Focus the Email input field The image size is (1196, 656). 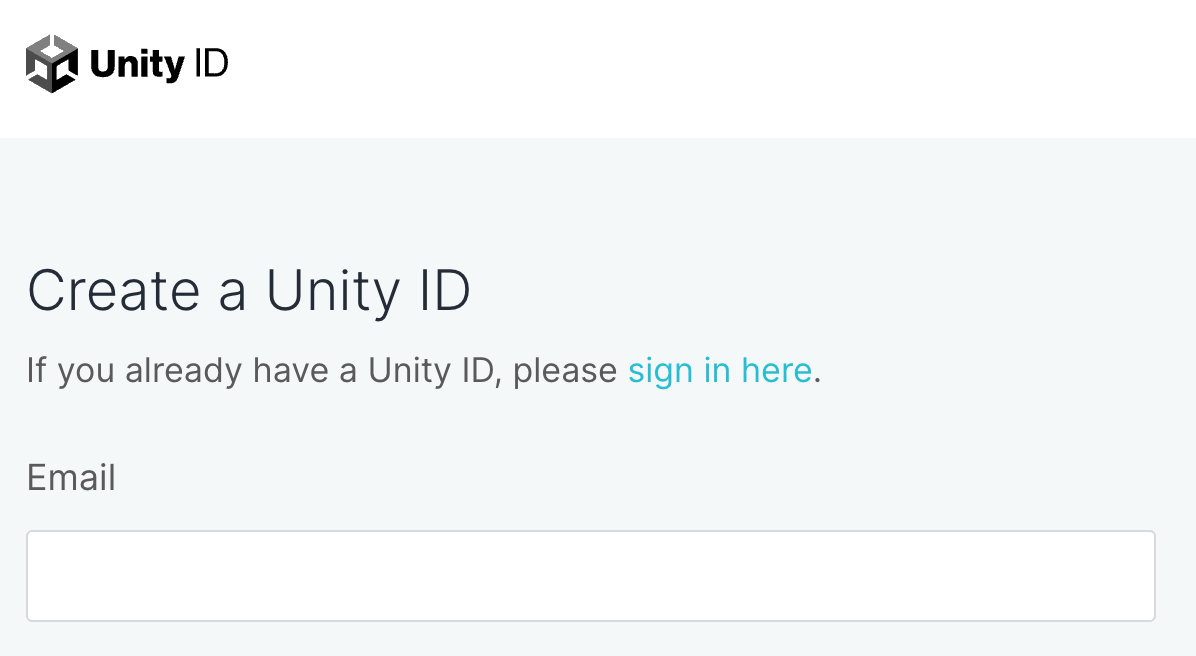click(x=590, y=576)
